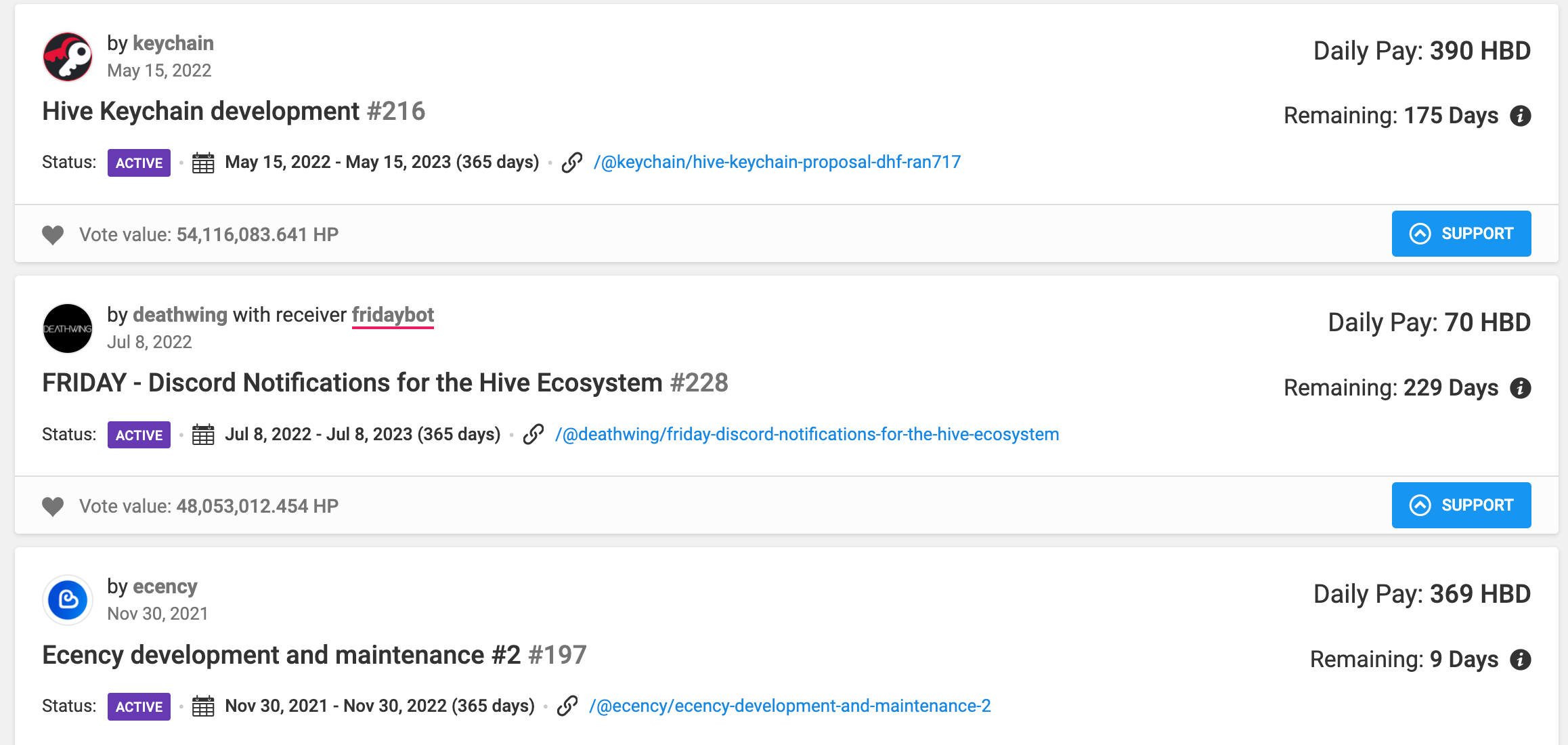Click the chain link icon for FRIDAY proposal
Screen dimensions: 1568x745
[533, 435]
